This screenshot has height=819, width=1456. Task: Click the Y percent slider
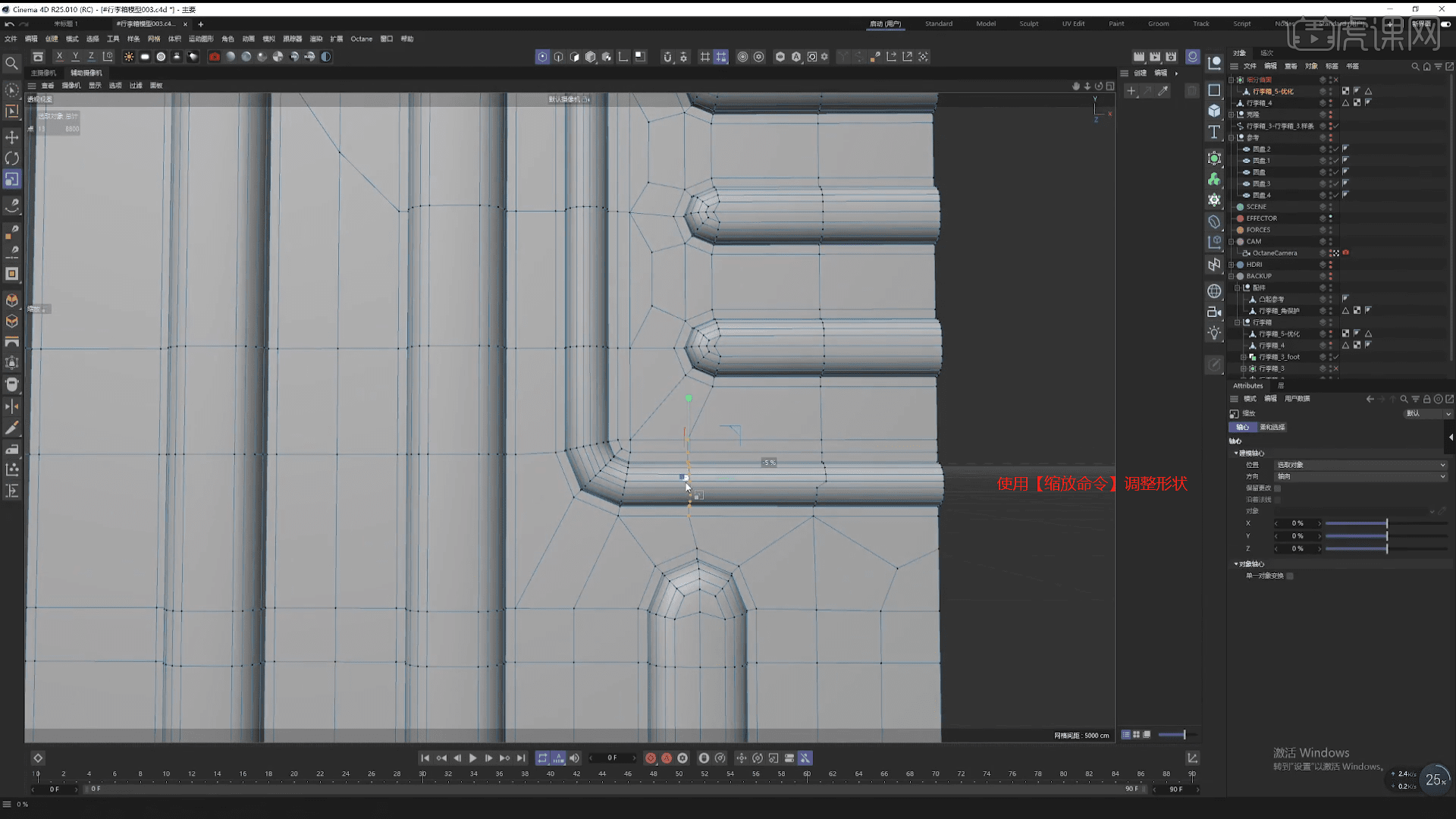point(1386,536)
